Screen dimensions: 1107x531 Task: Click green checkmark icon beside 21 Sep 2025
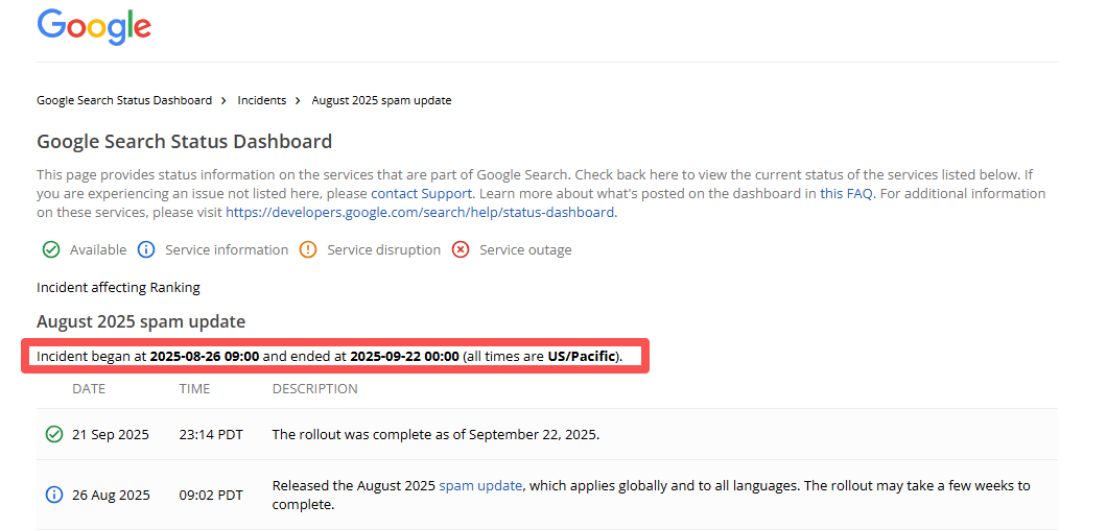[54, 435]
